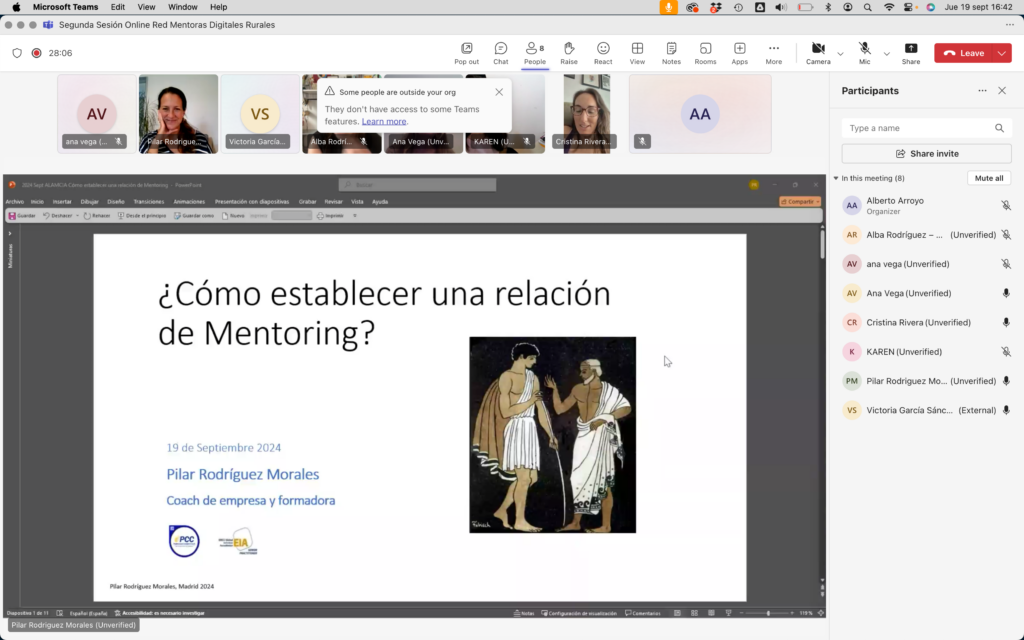This screenshot has width=1024, height=640.
Task: Collapse the In this meeting section
Action: tap(836, 178)
